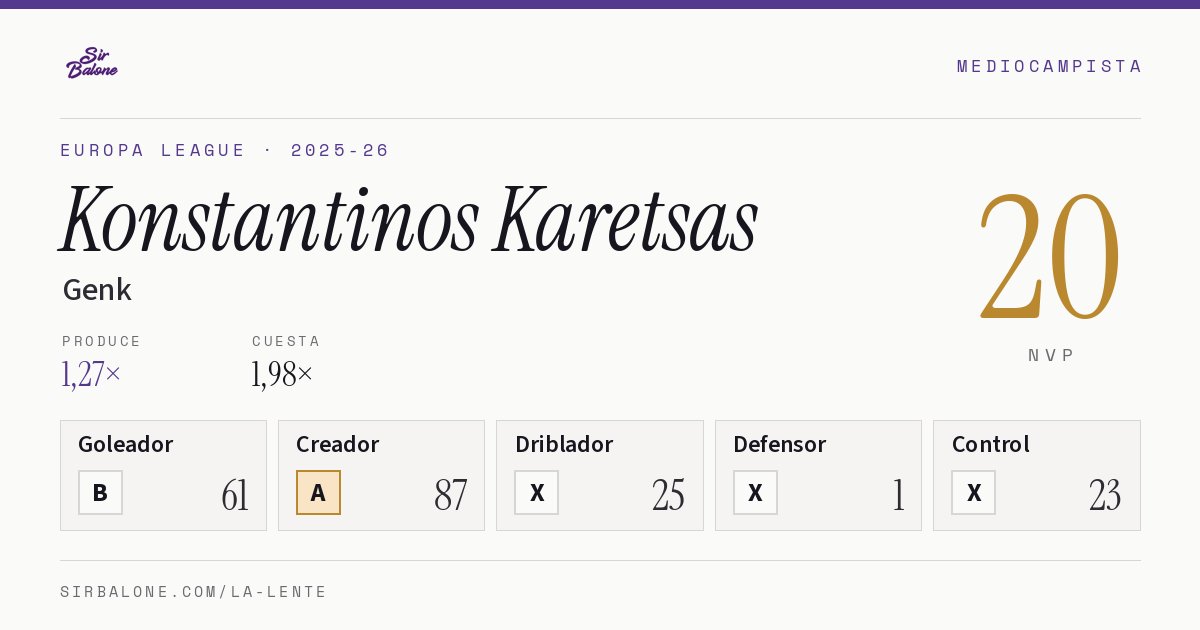Click the Genk club name
The image size is (1200, 630).
(x=97, y=290)
